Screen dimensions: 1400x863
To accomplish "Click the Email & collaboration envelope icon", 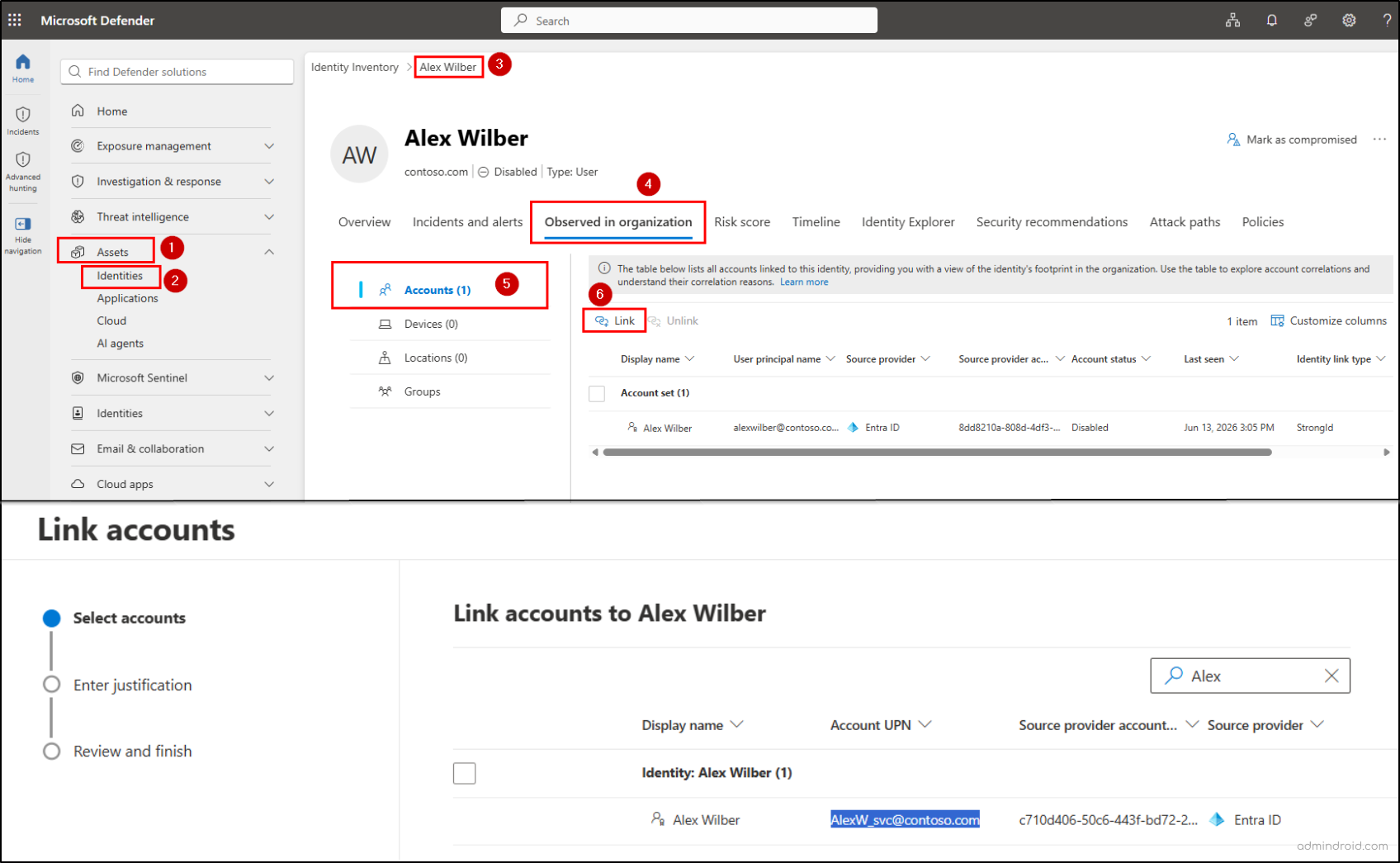I will [78, 449].
